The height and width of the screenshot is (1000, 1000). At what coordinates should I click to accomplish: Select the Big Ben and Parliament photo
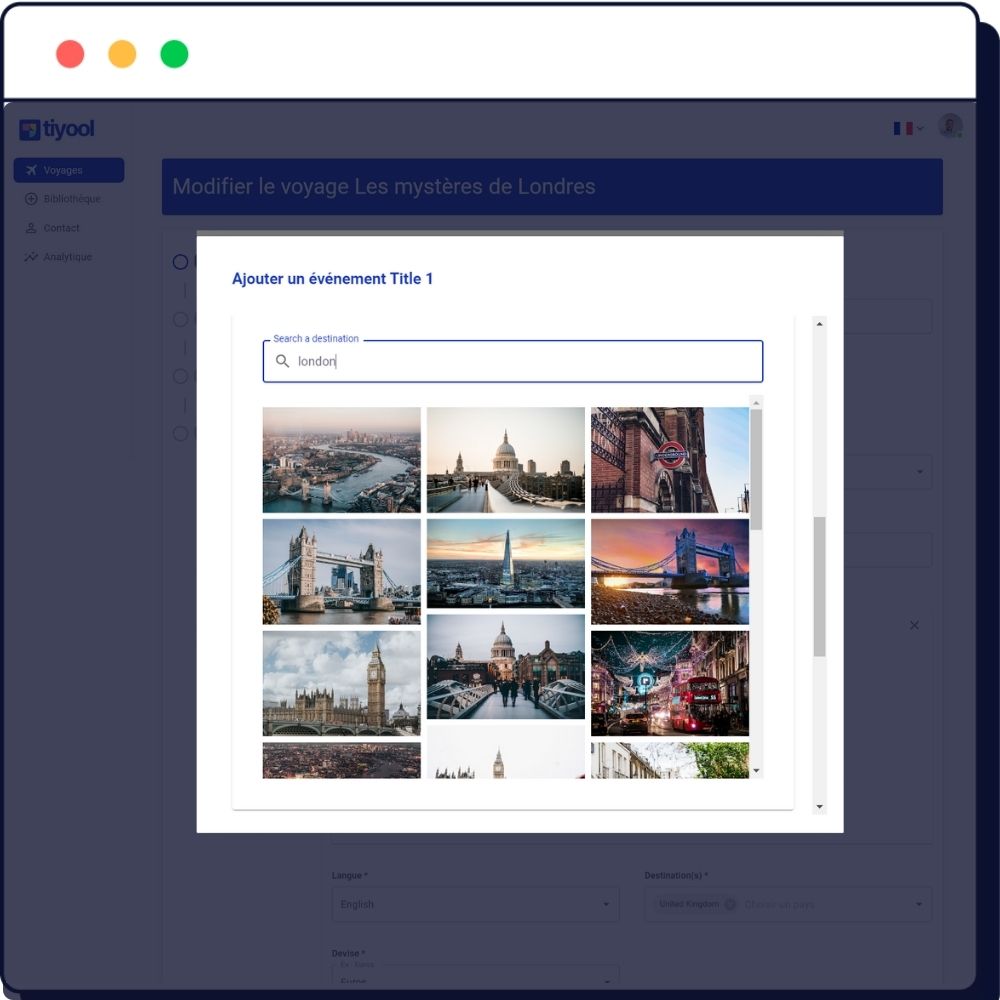pos(342,683)
